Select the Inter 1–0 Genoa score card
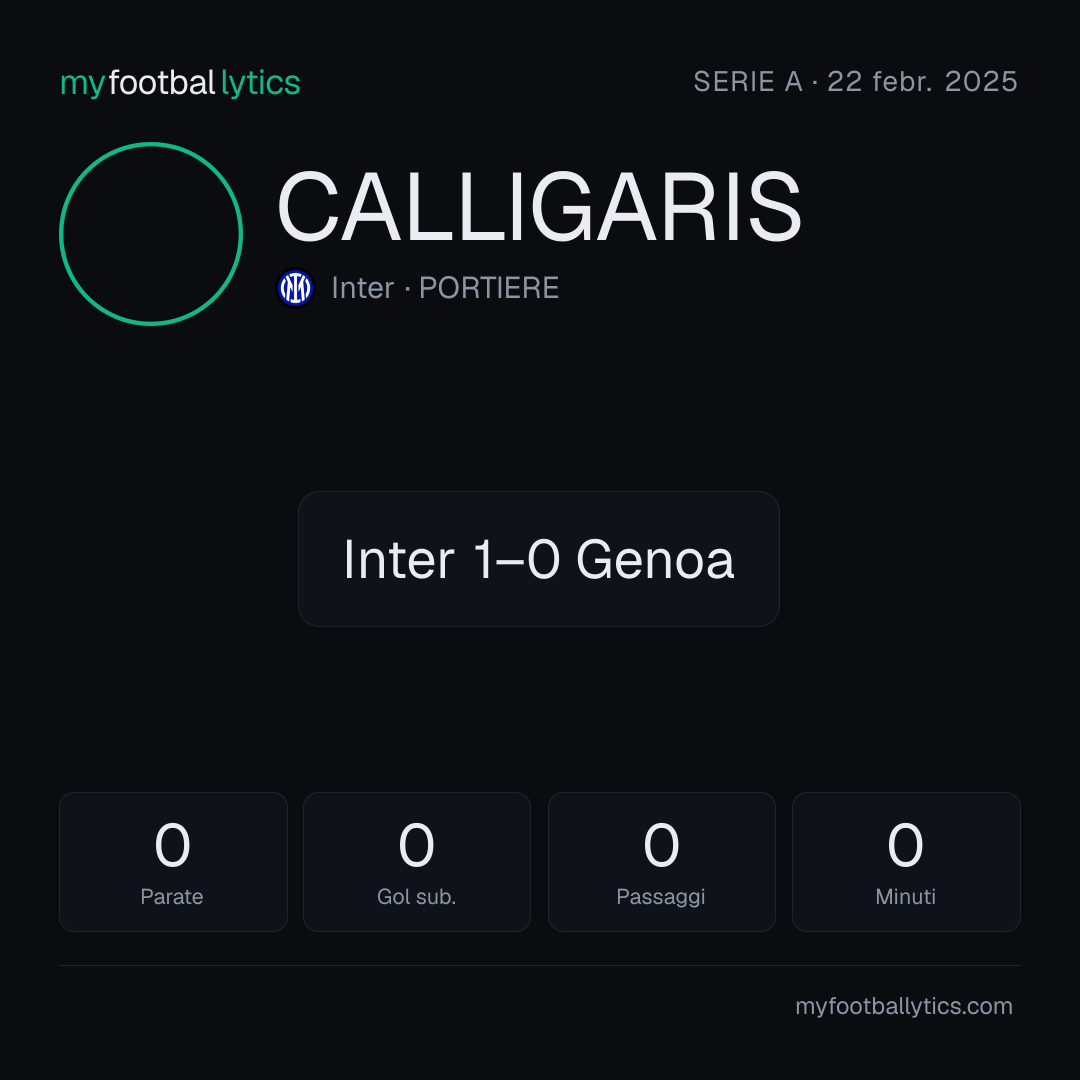Screen dimensions: 1080x1080 click(x=539, y=559)
